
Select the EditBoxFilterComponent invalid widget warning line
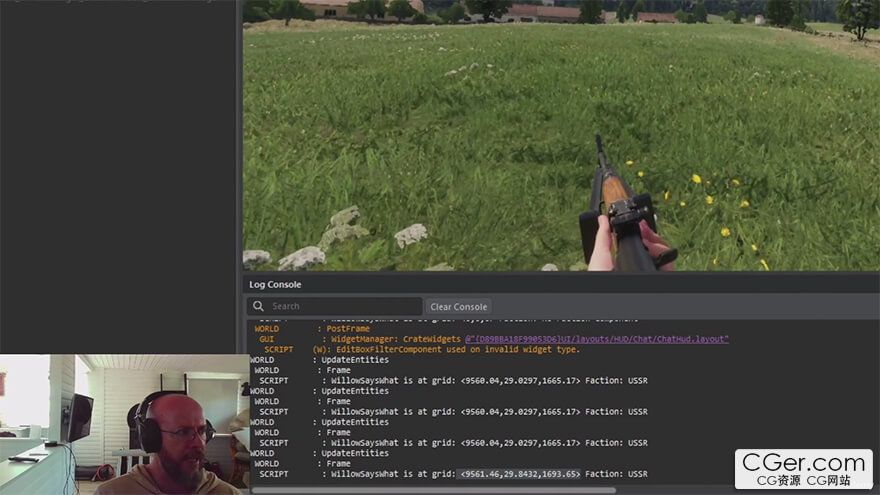tap(422, 349)
